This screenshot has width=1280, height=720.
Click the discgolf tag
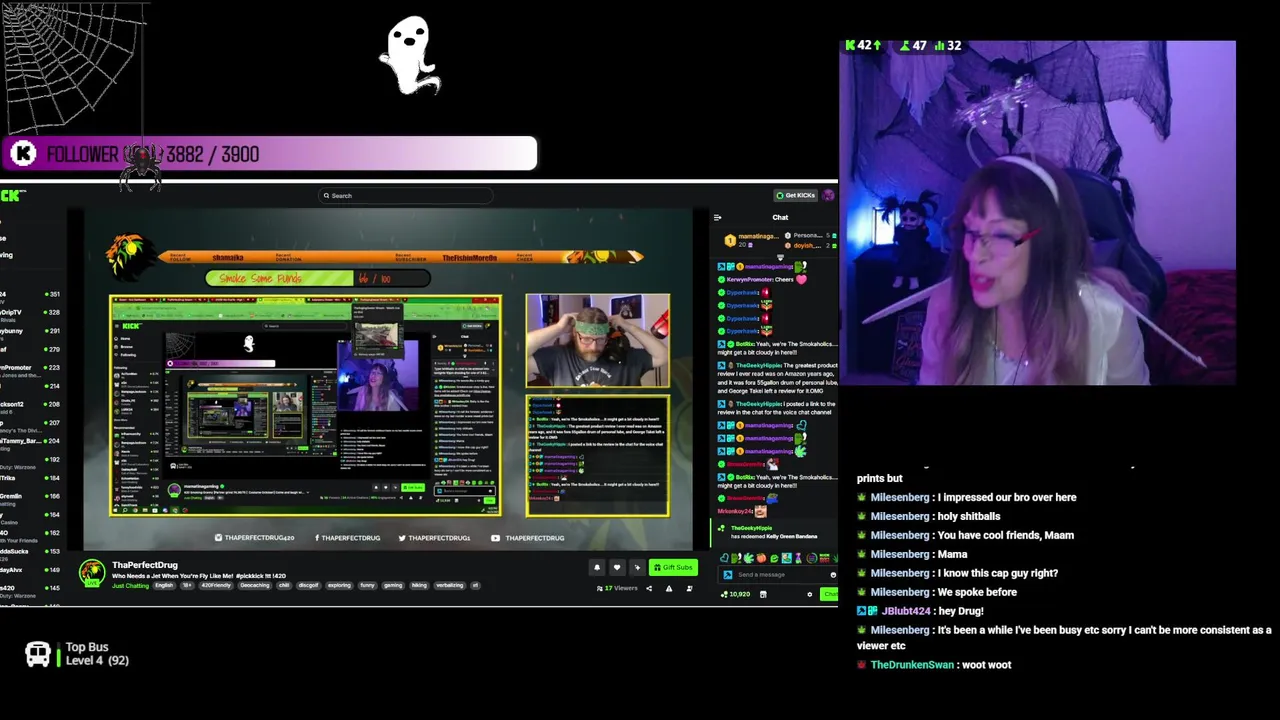pyautogui.click(x=308, y=586)
